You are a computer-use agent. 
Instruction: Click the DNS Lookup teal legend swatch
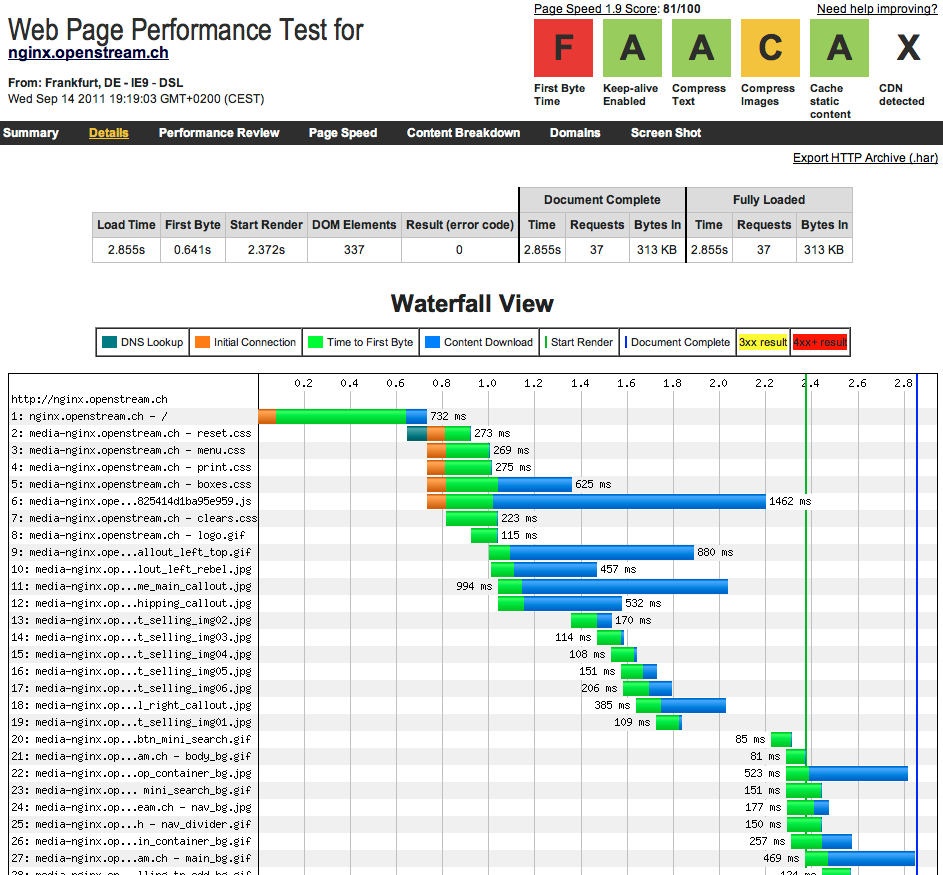pos(110,342)
